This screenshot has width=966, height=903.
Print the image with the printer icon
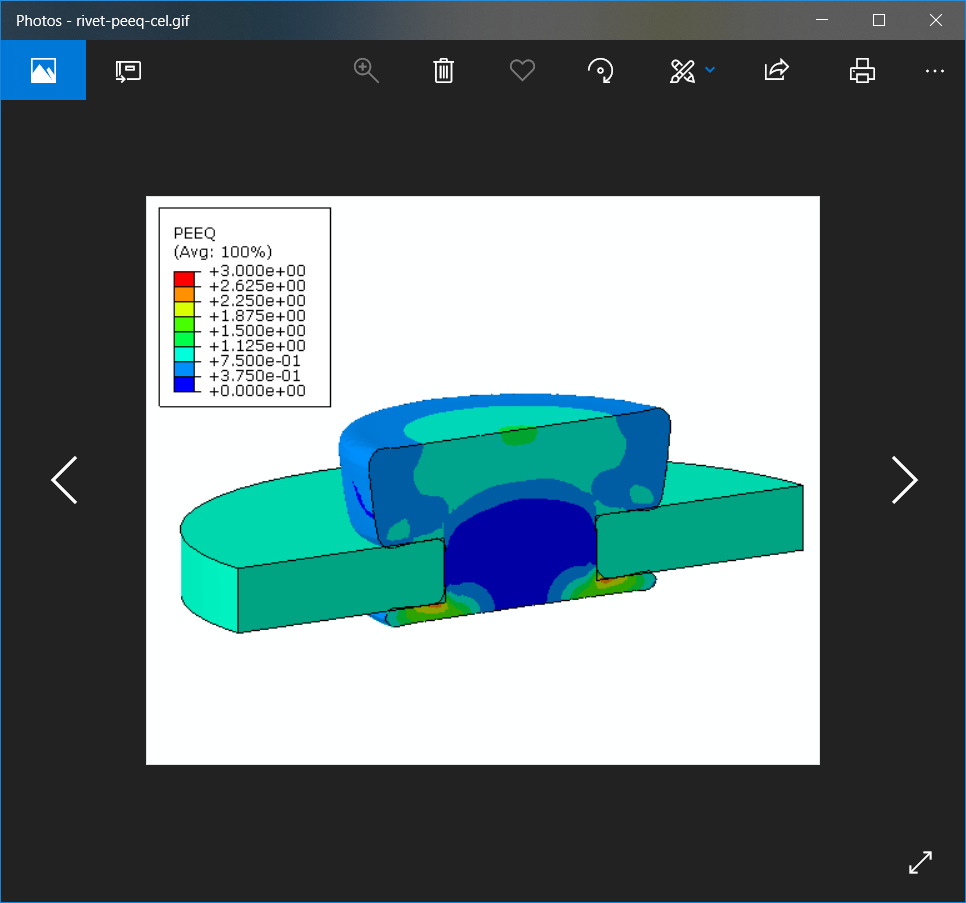pos(862,70)
